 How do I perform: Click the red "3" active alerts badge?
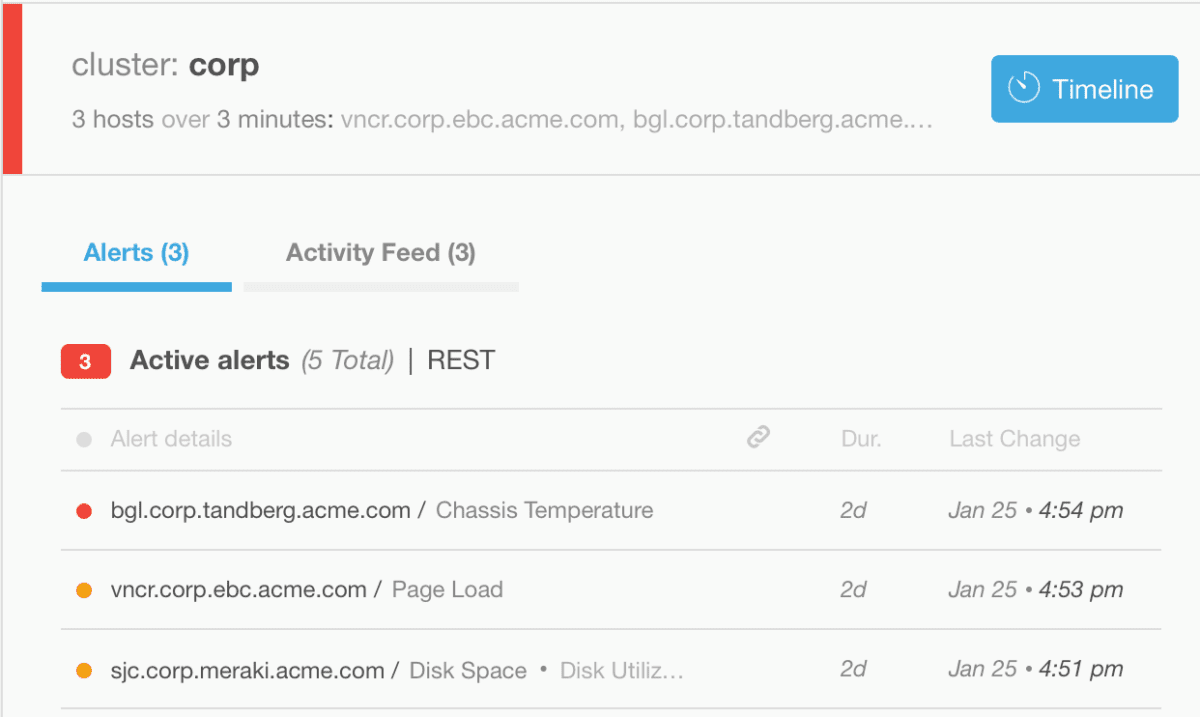pos(85,361)
